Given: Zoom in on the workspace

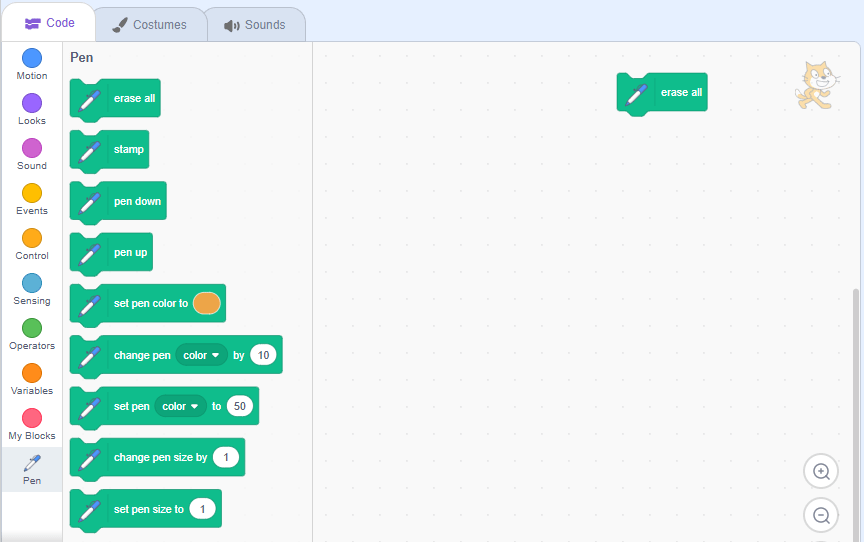Looking at the screenshot, I should click(x=821, y=471).
